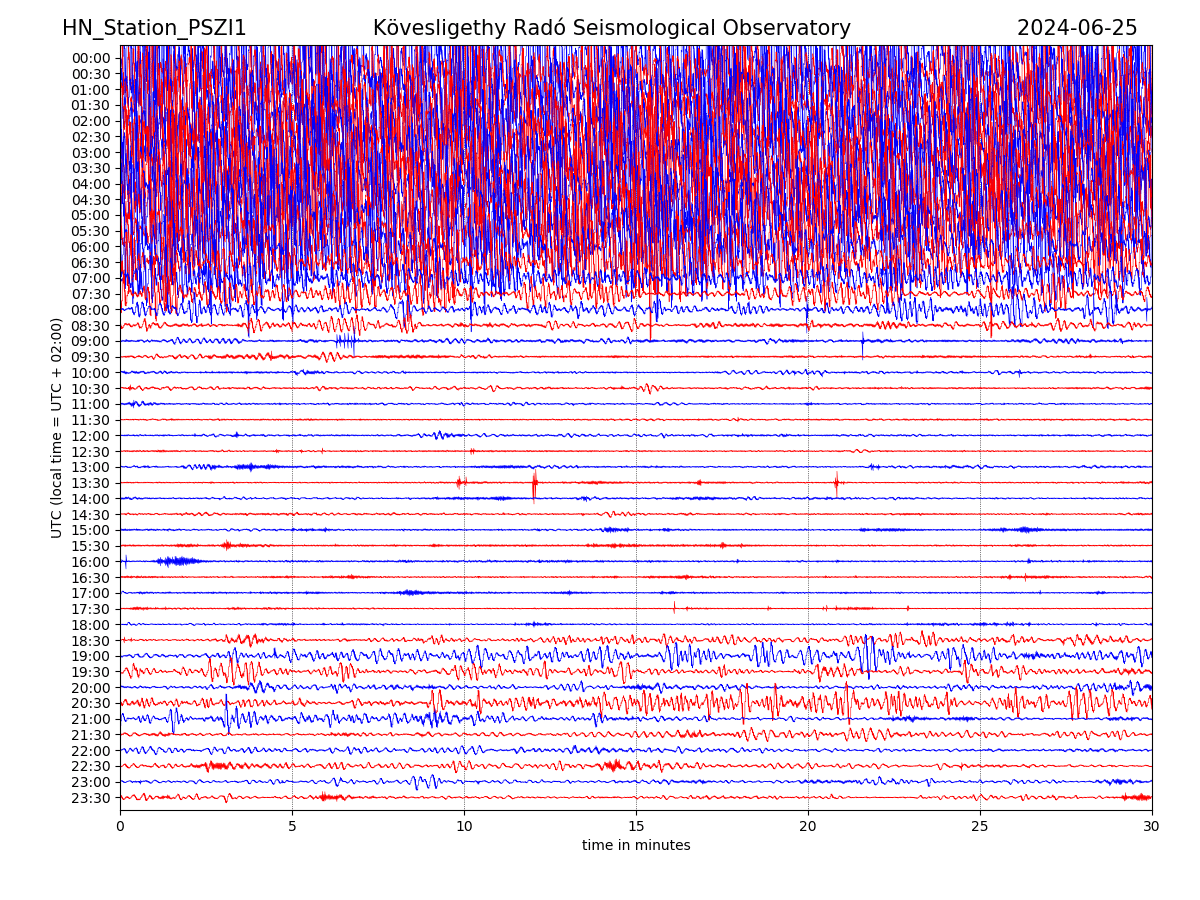Click the 15 minute x-axis tick label

(x=636, y=826)
